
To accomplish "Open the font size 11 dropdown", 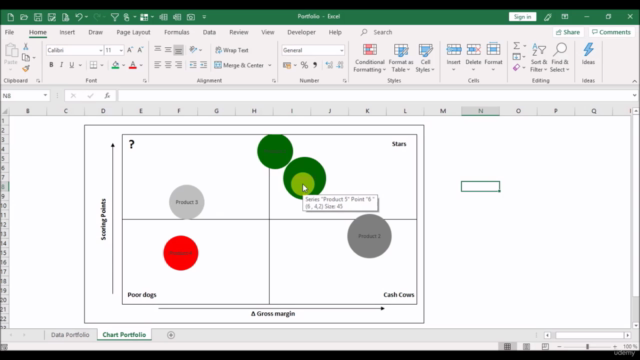I will point(121,50).
